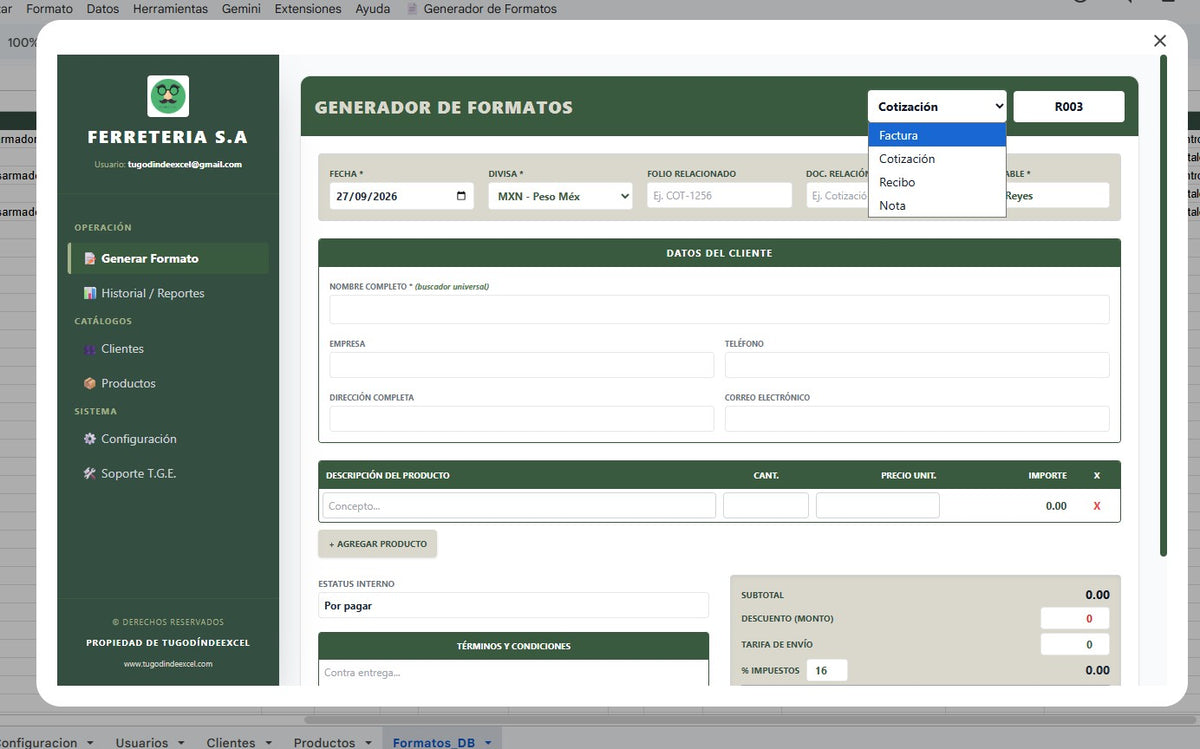Click the dialog vertical scrollbar
This screenshot has height=749, width=1200.
click(1163, 305)
